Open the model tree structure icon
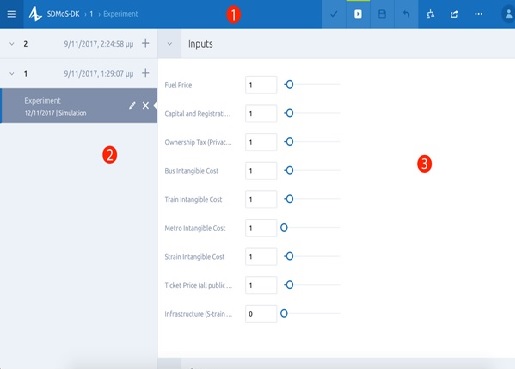The height and width of the screenshot is (369, 515). [x=430, y=14]
